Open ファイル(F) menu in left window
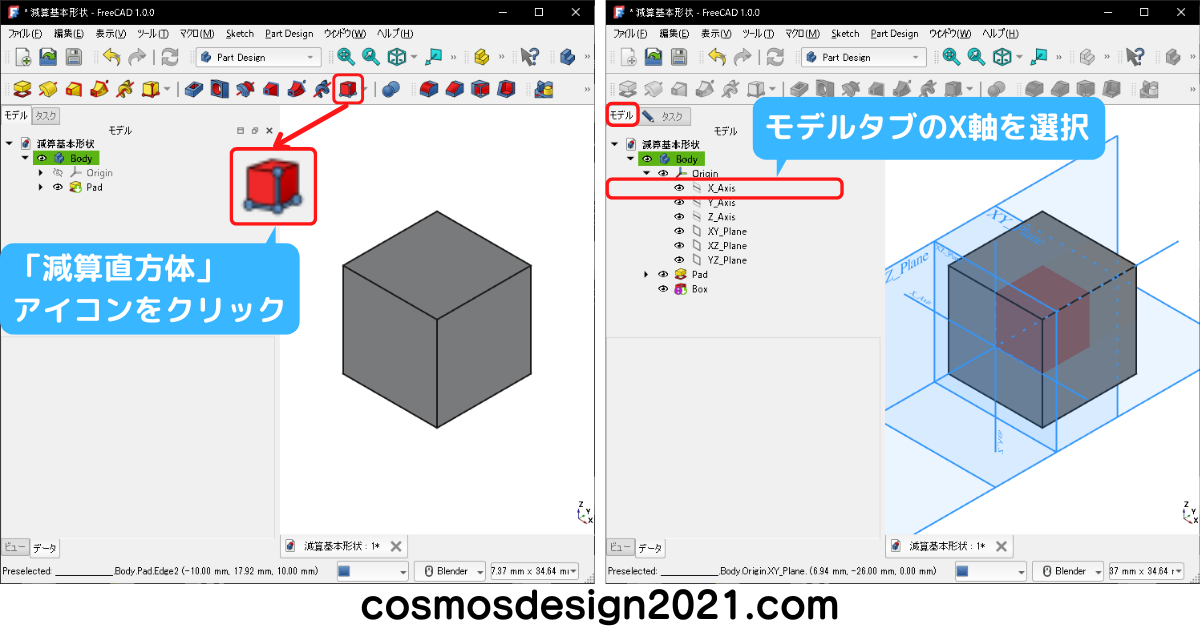The image size is (1200, 630). 25,33
